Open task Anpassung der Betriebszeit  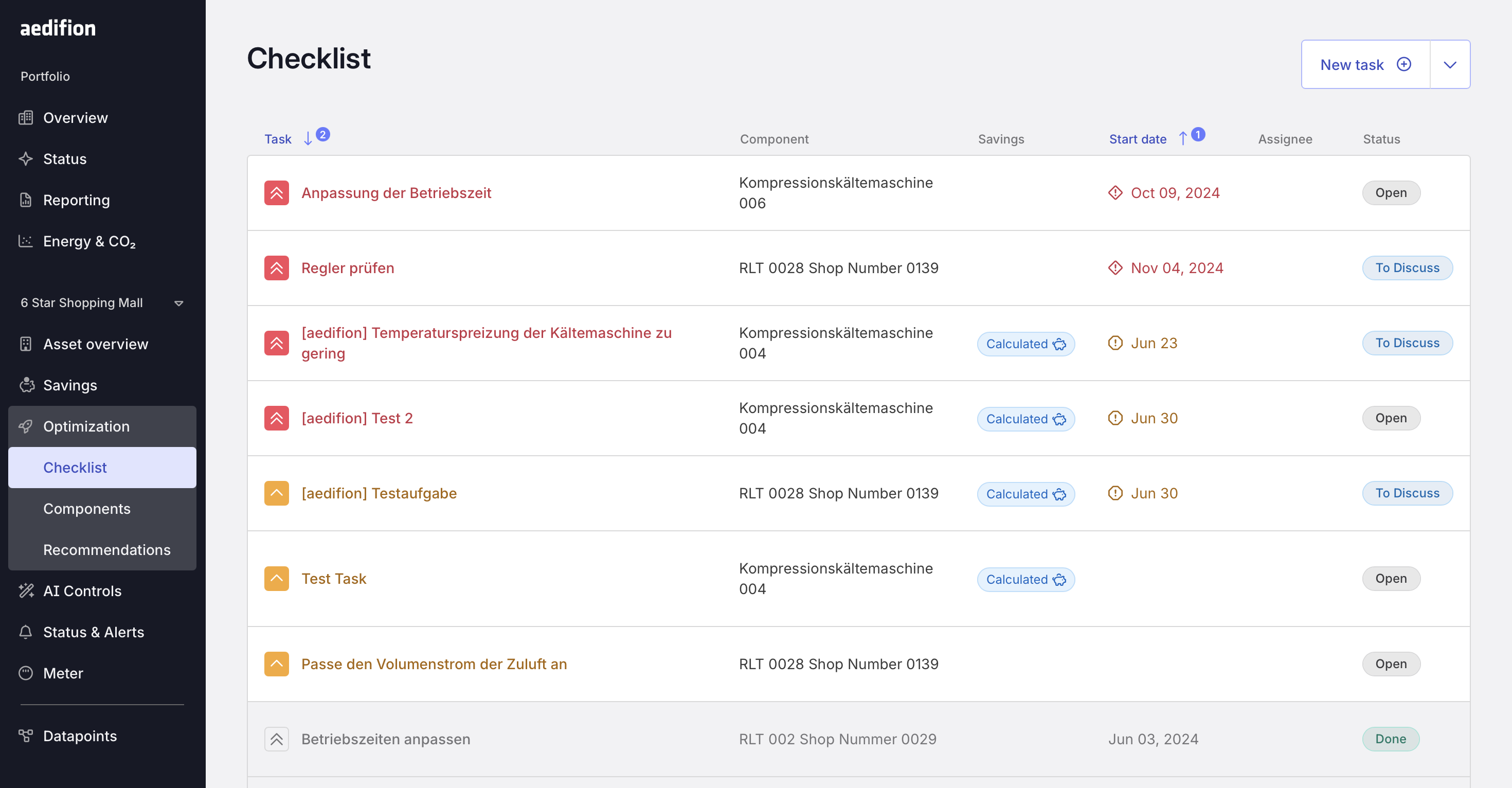coord(396,192)
